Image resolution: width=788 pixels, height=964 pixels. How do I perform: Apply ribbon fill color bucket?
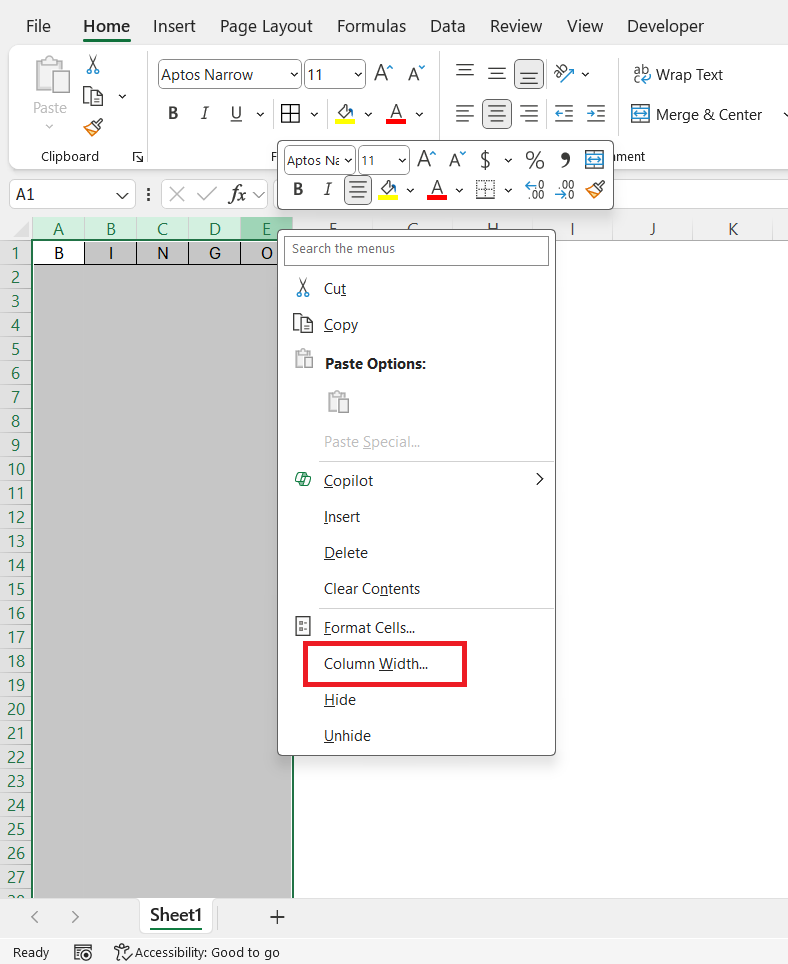pyautogui.click(x=345, y=114)
